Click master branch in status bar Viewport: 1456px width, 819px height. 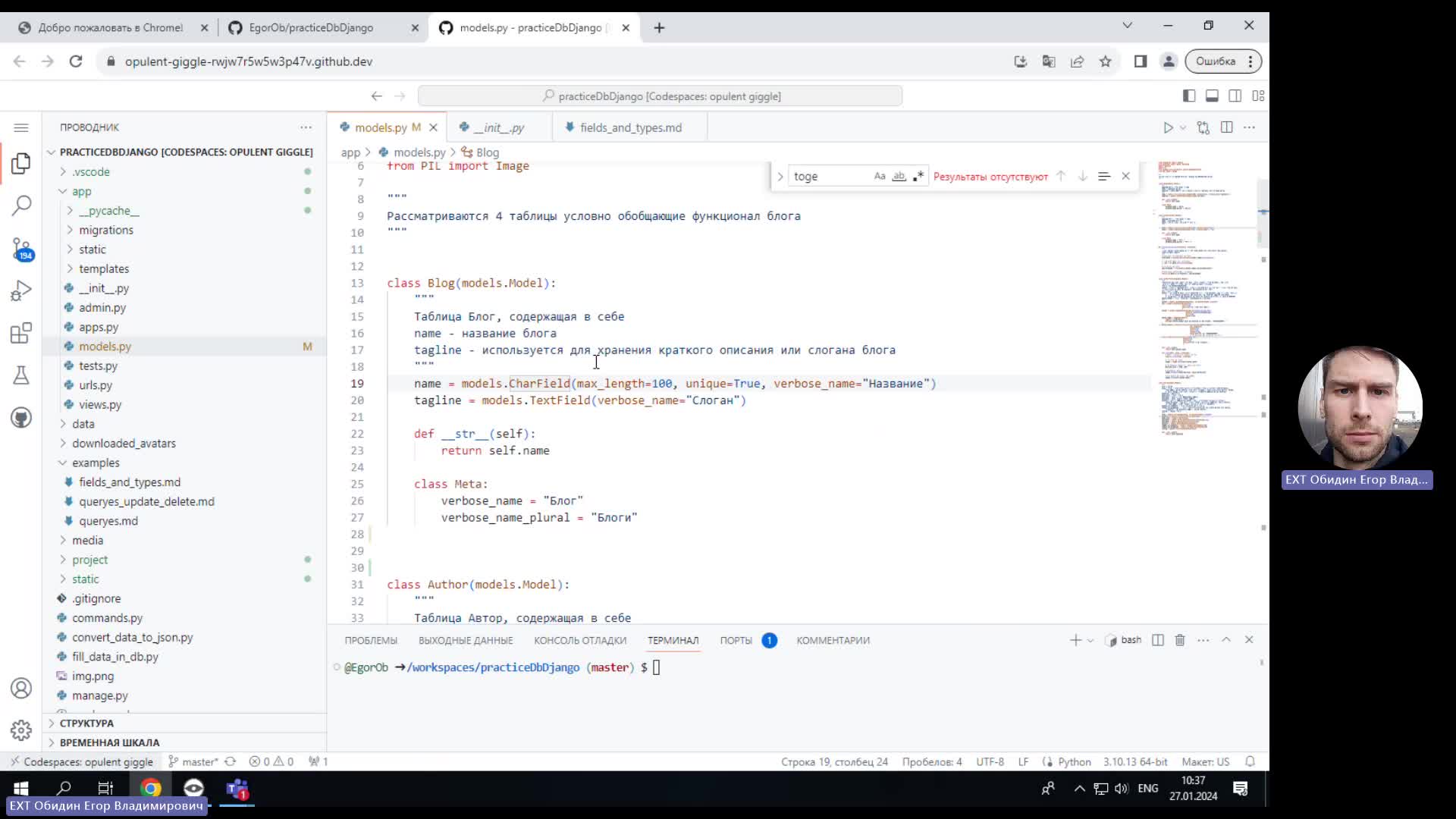(x=193, y=761)
